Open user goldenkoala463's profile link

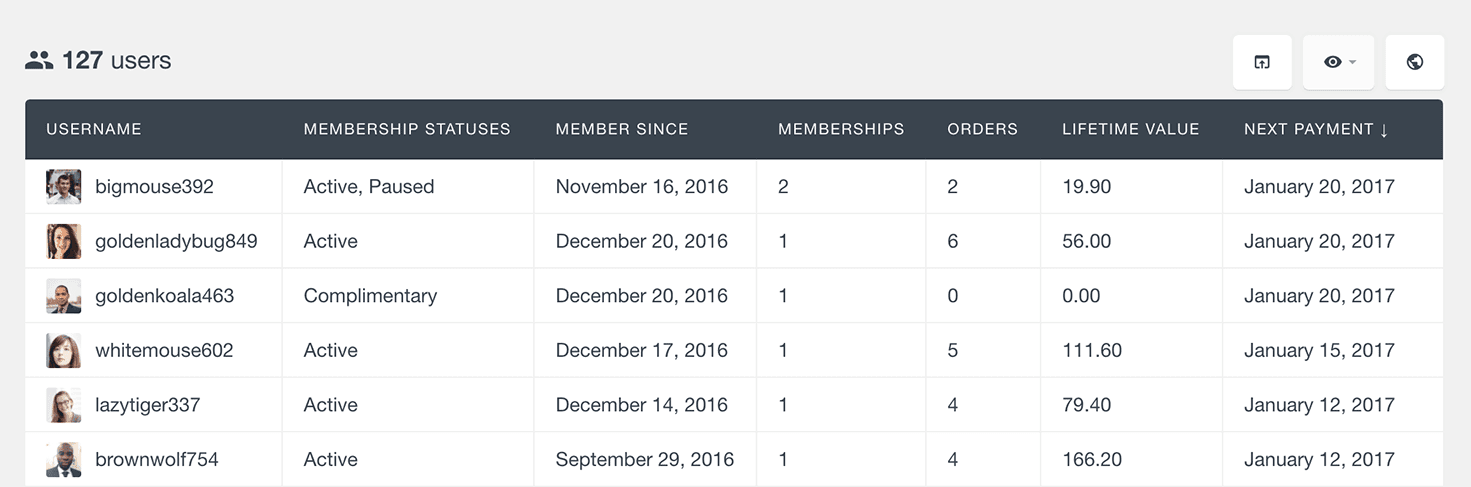coord(164,296)
